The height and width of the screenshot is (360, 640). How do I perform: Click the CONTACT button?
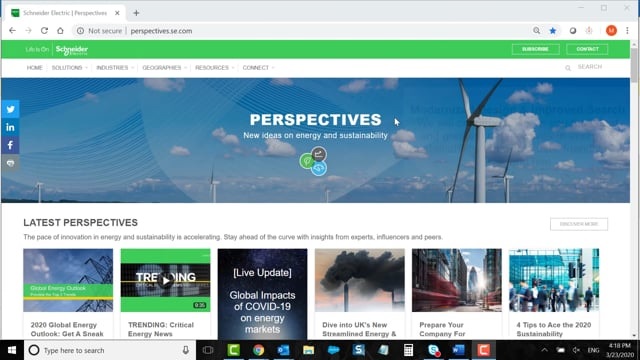pyautogui.click(x=587, y=49)
